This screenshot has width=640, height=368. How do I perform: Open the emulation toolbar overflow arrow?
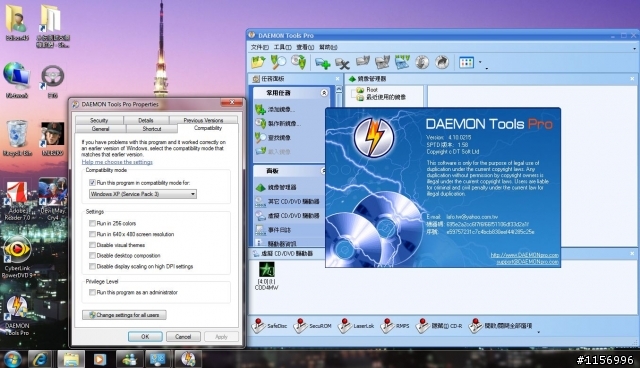point(539,332)
